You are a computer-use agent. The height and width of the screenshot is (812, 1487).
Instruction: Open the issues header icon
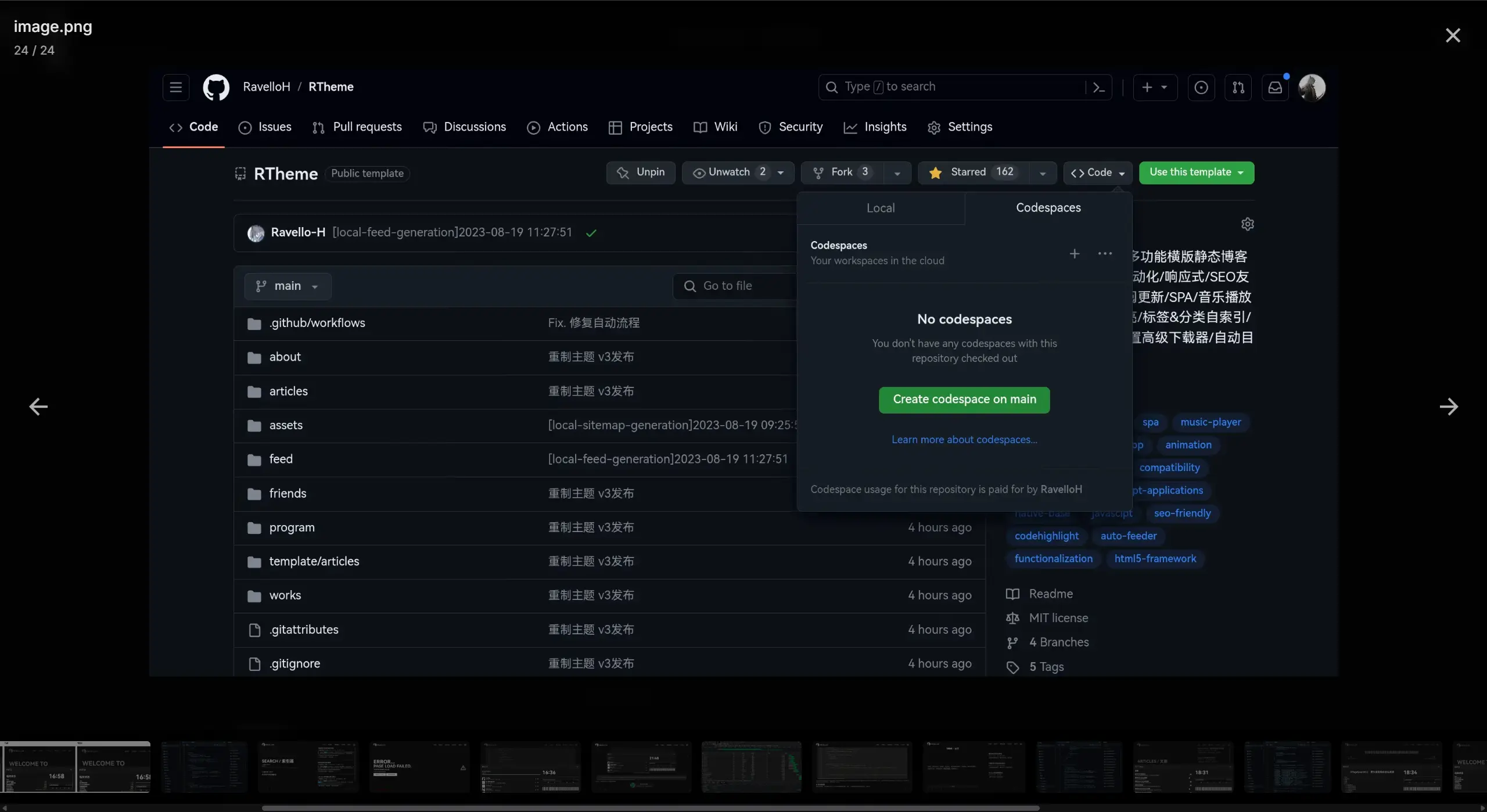pos(1201,87)
